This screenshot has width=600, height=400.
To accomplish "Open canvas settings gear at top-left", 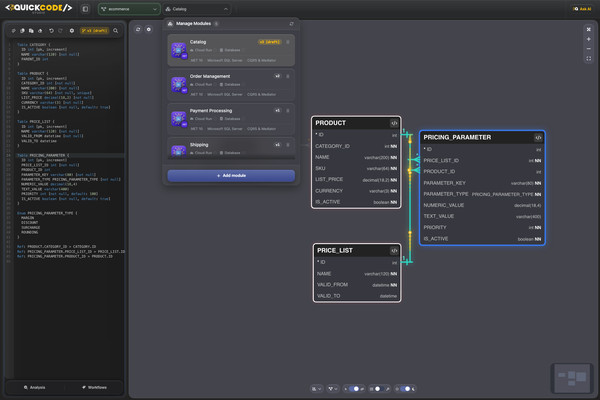I will (x=148, y=29).
